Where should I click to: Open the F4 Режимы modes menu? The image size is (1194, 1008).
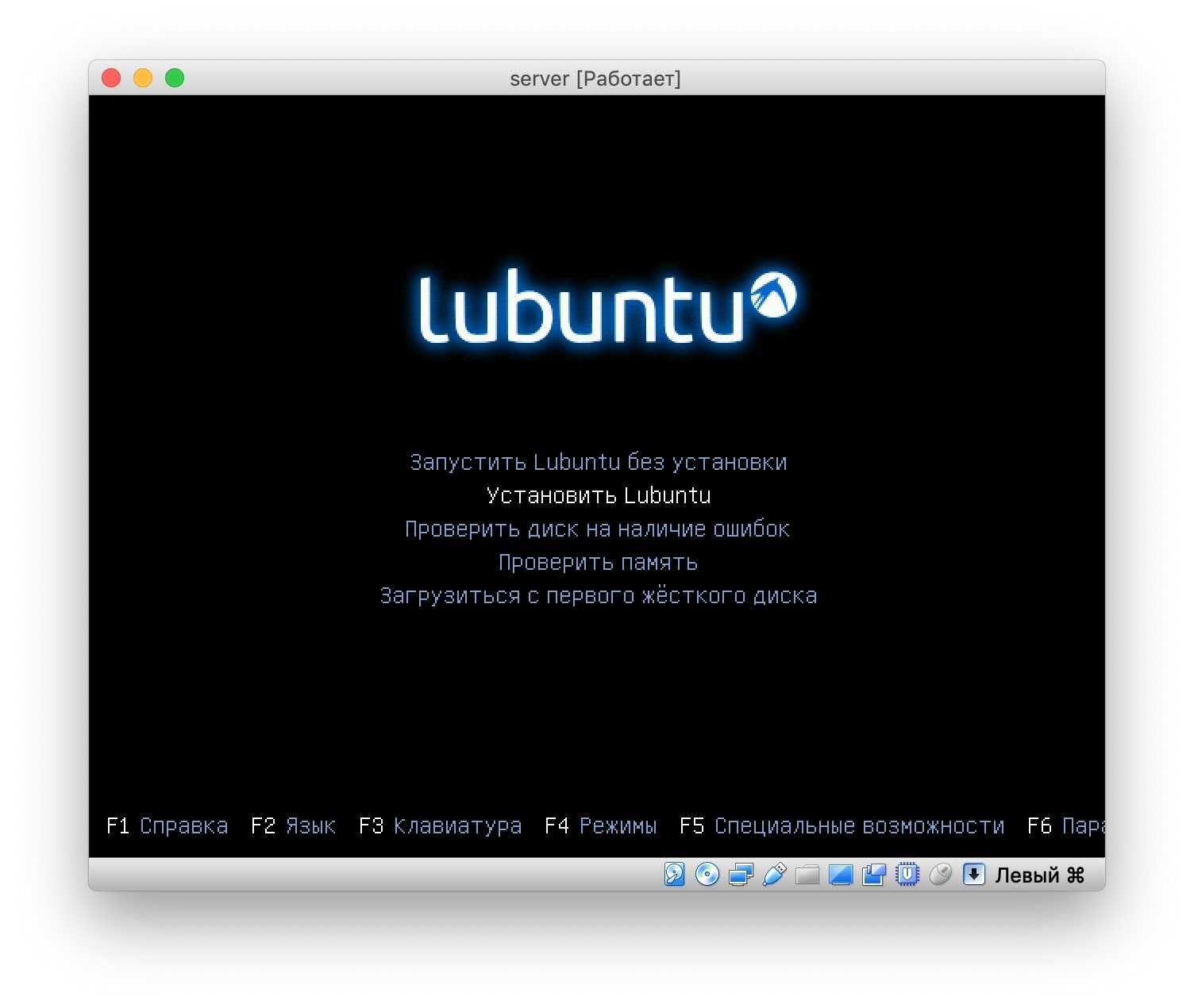click(600, 826)
